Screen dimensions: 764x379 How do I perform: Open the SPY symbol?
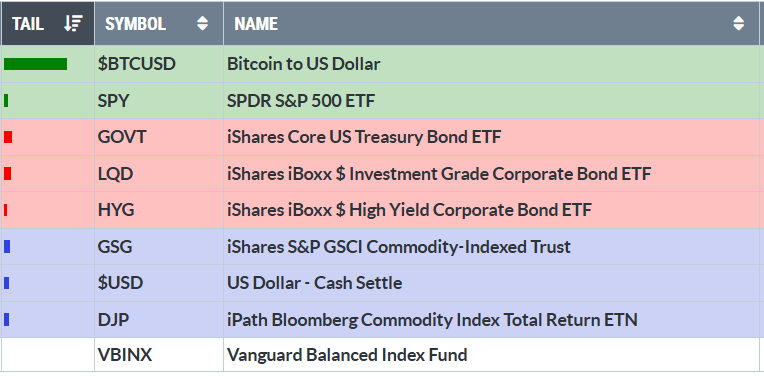[x=114, y=101]
